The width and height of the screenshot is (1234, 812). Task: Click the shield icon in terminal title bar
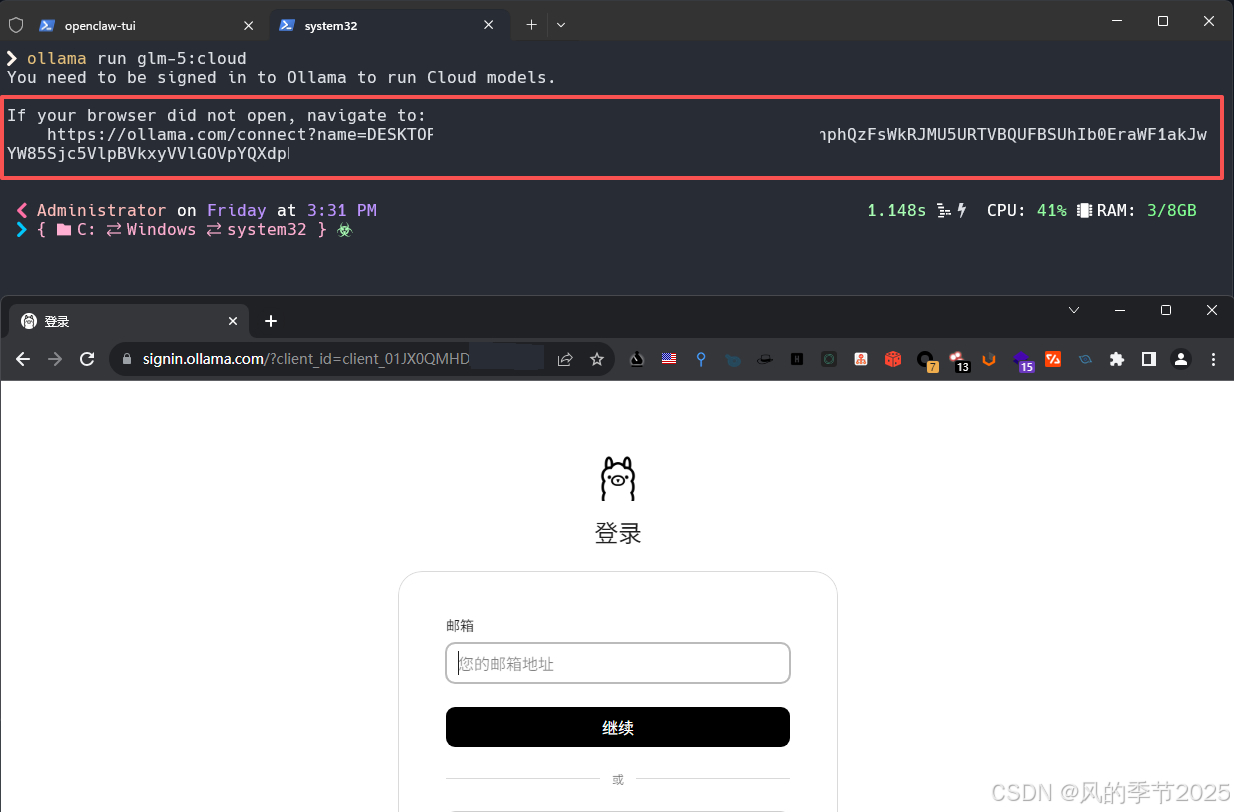pos(16,25)
